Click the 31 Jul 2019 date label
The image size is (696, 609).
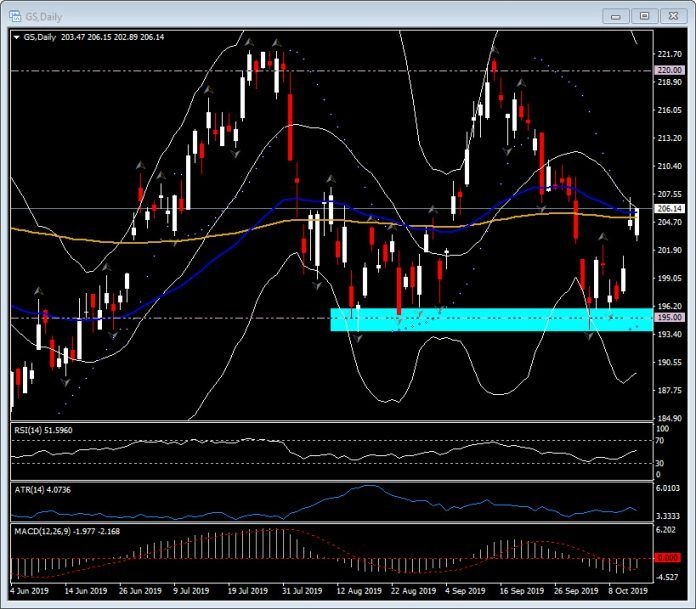tap(302, 591)
